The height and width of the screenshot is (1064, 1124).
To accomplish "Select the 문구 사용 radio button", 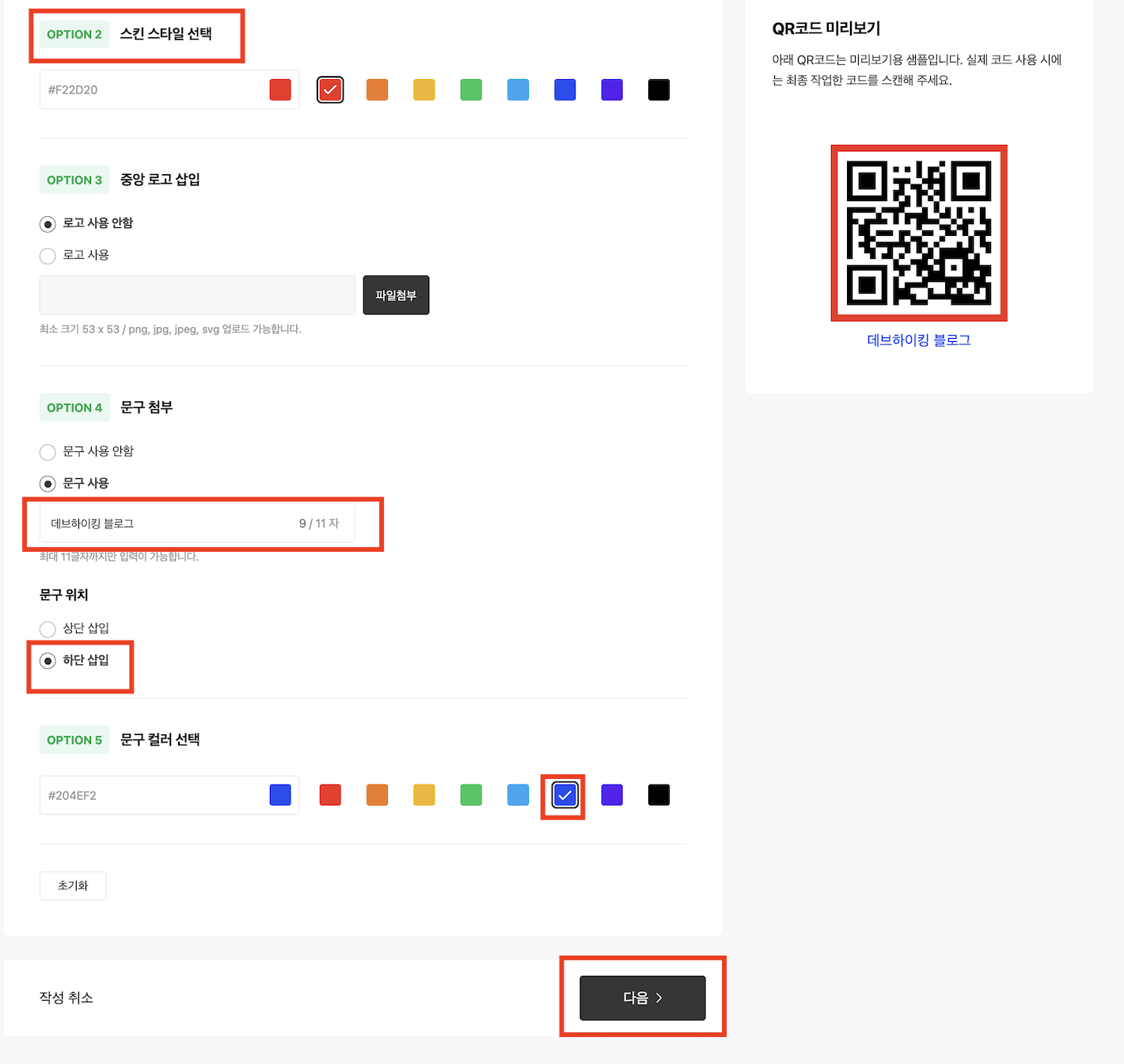I will [47, 484].
